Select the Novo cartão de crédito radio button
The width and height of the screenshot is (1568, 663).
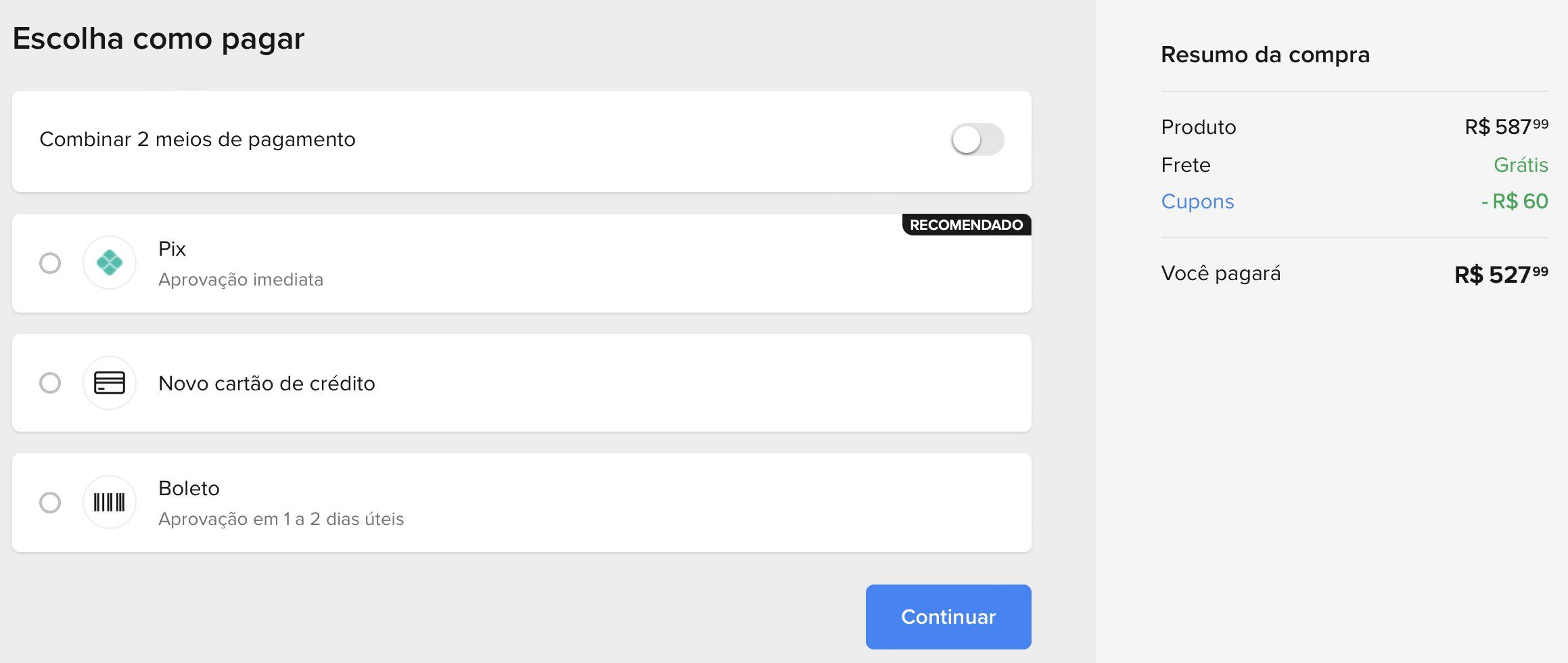(x=50, y=383)
